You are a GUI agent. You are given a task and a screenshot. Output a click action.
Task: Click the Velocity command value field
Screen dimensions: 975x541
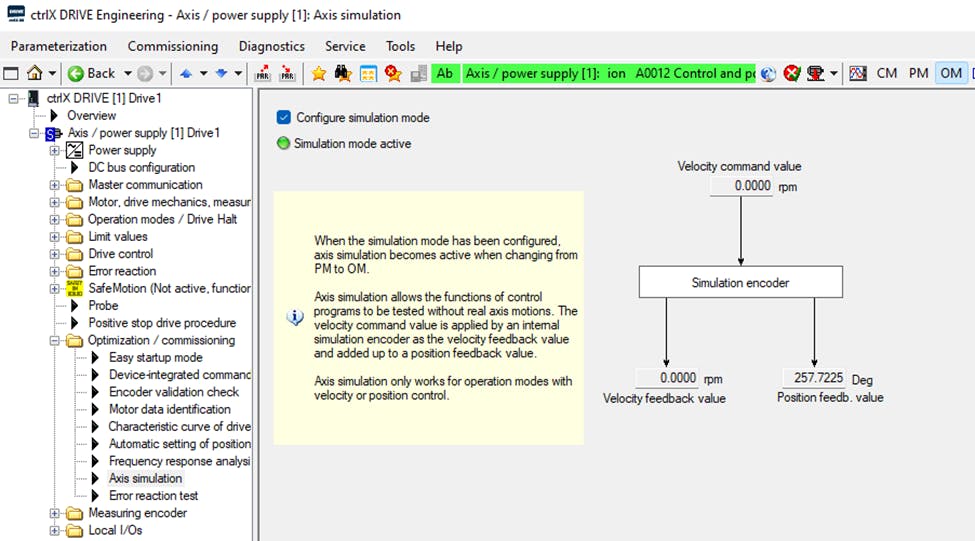(x=741, y=186)
